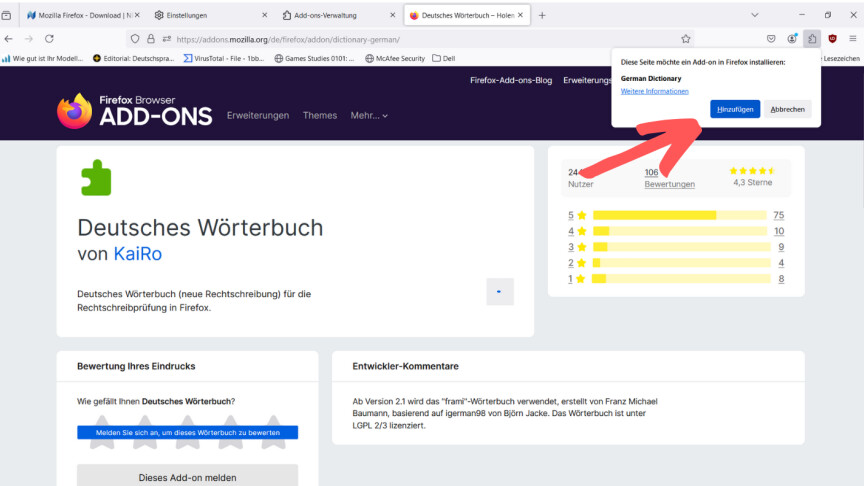Open the Dell bookmarks folder
The width and height of the screenshot is (864, 486).
pos(444,58)
